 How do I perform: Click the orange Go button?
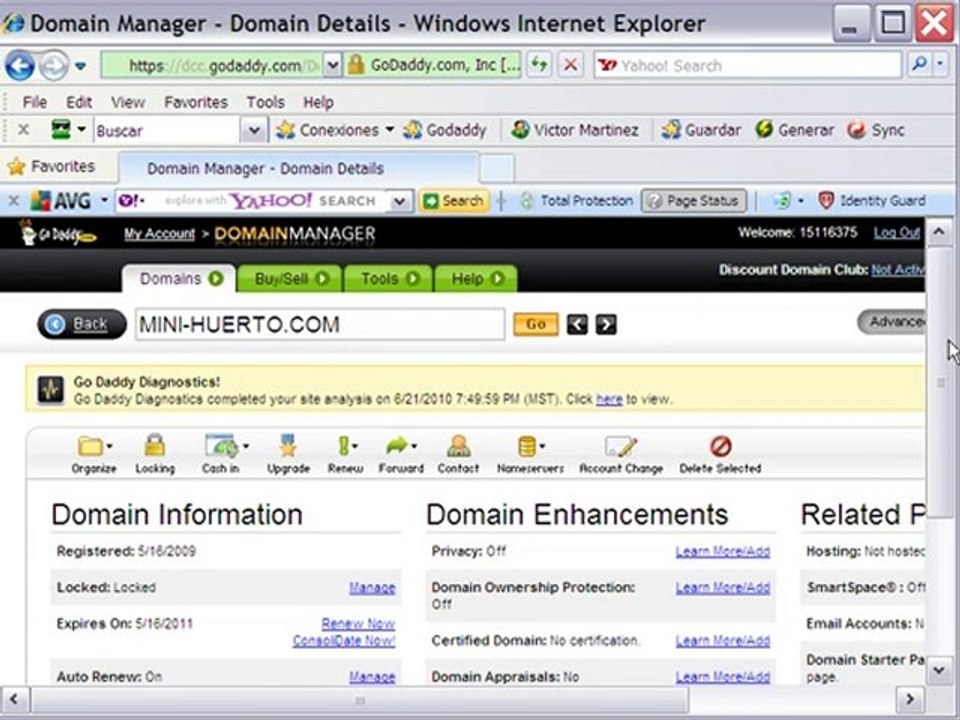[536, 324]
